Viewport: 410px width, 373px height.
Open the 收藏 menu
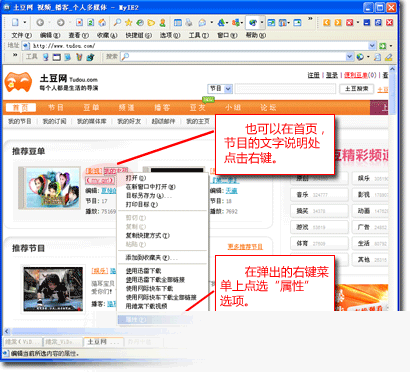(x=107, y=35)
